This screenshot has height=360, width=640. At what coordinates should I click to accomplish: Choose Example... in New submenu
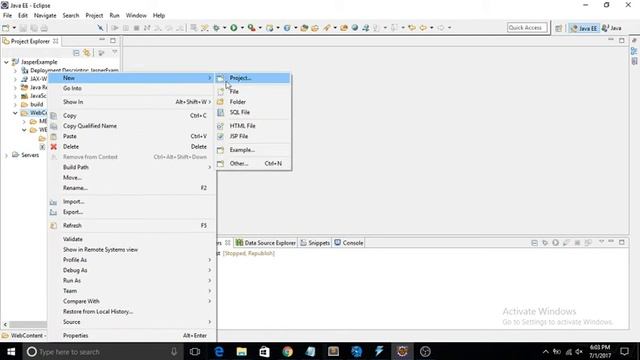253,150
